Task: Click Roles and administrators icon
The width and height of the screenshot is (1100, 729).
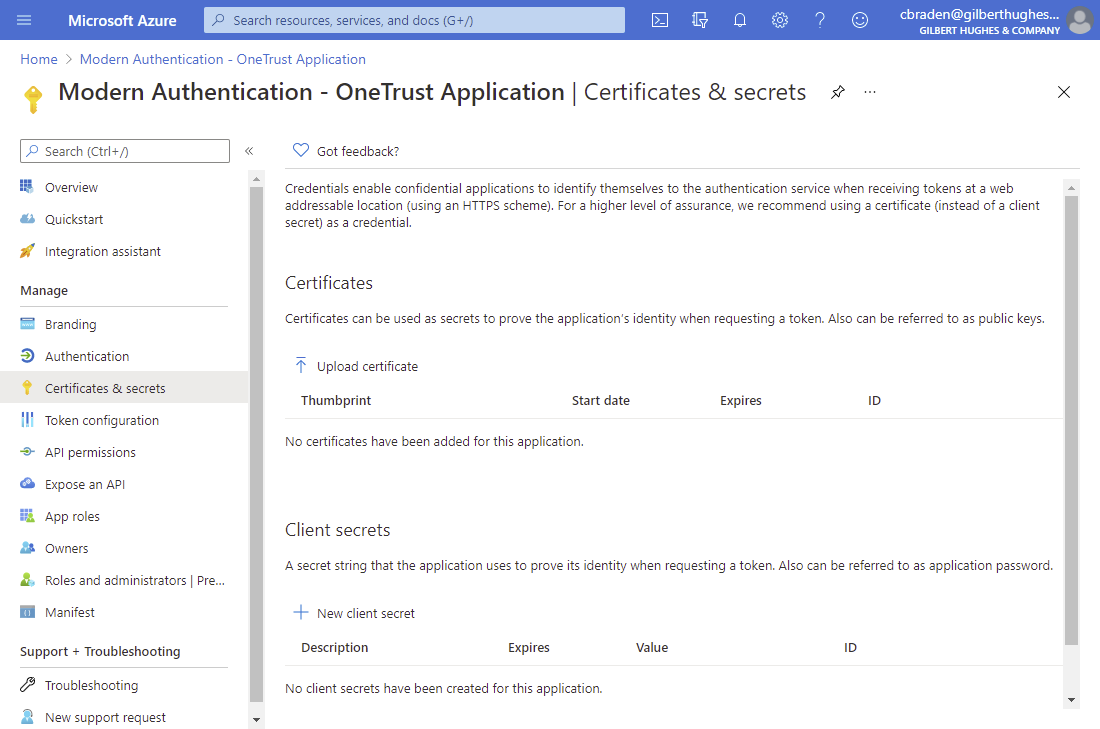Action: (27, 580)
